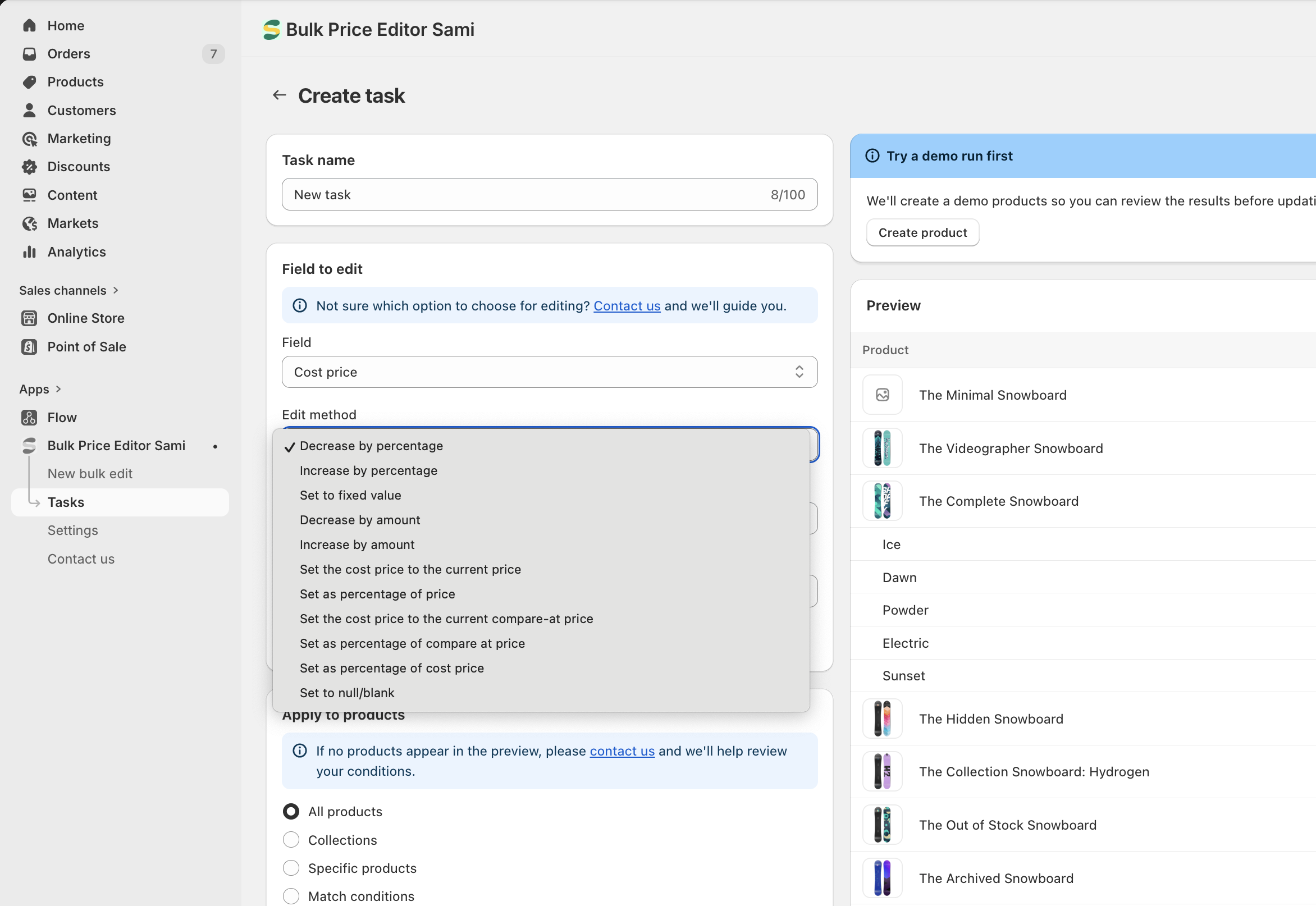Click the Orders inbox icon

point(30,54)
